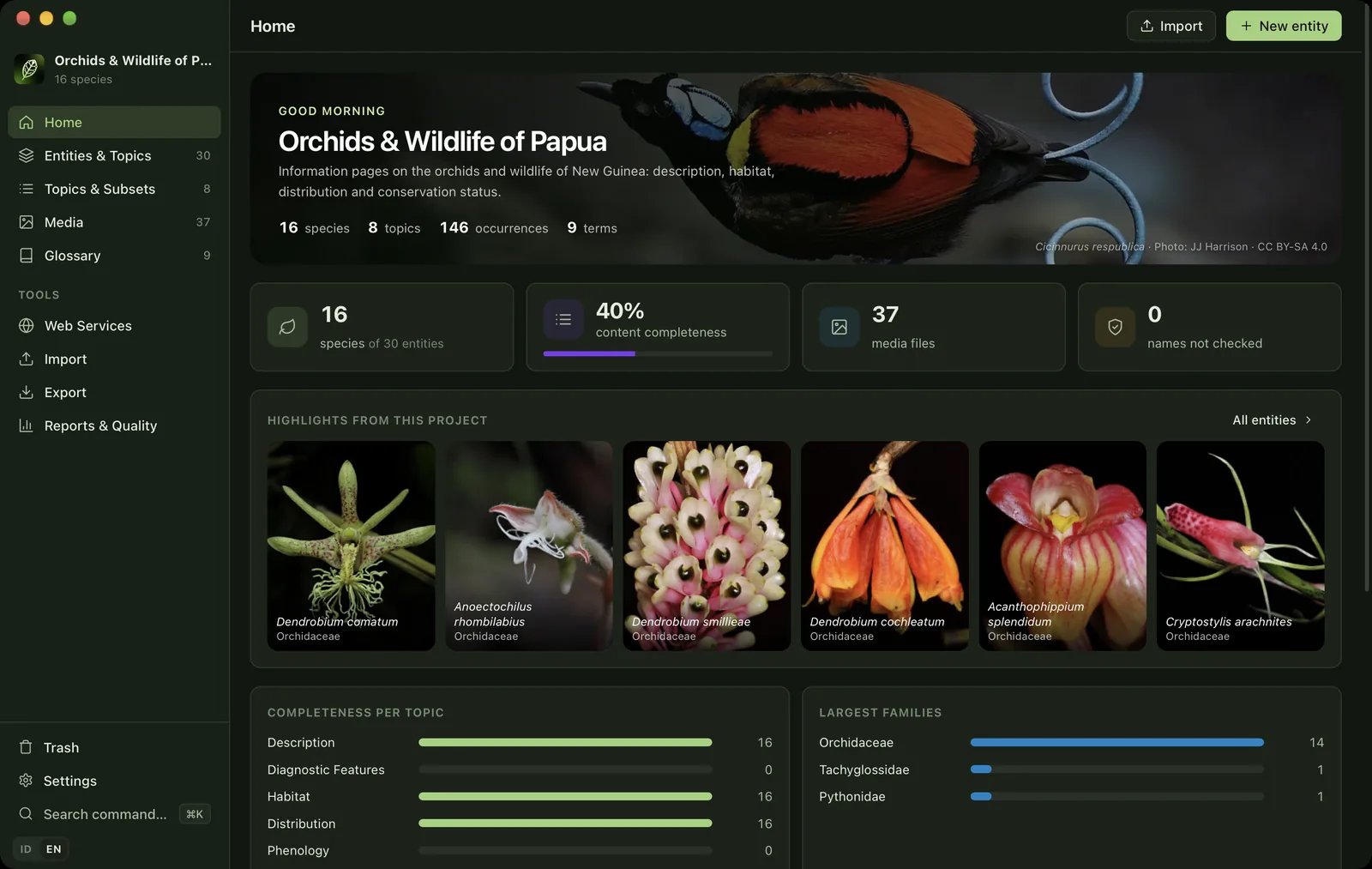Viewport: 1372px width, 869px height.
Task: Click the Diagnostic Features topic label
Action: 326,770
